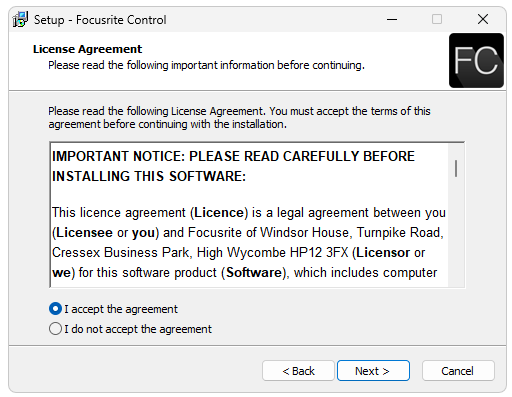The height and width of the screenshot is (397, 512).
Task: Select the 'I accept the agreement' radio button
Action: (x=55, y=309)
